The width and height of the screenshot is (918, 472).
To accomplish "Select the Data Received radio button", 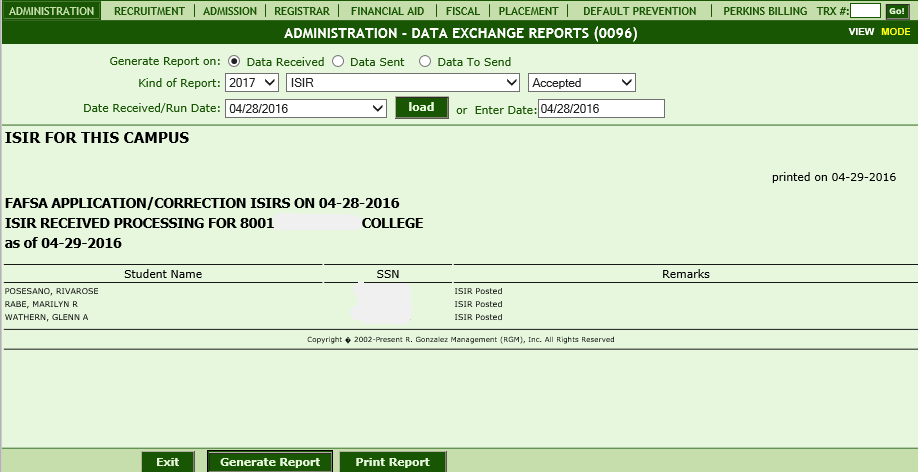I will click(x=234, y=61).
